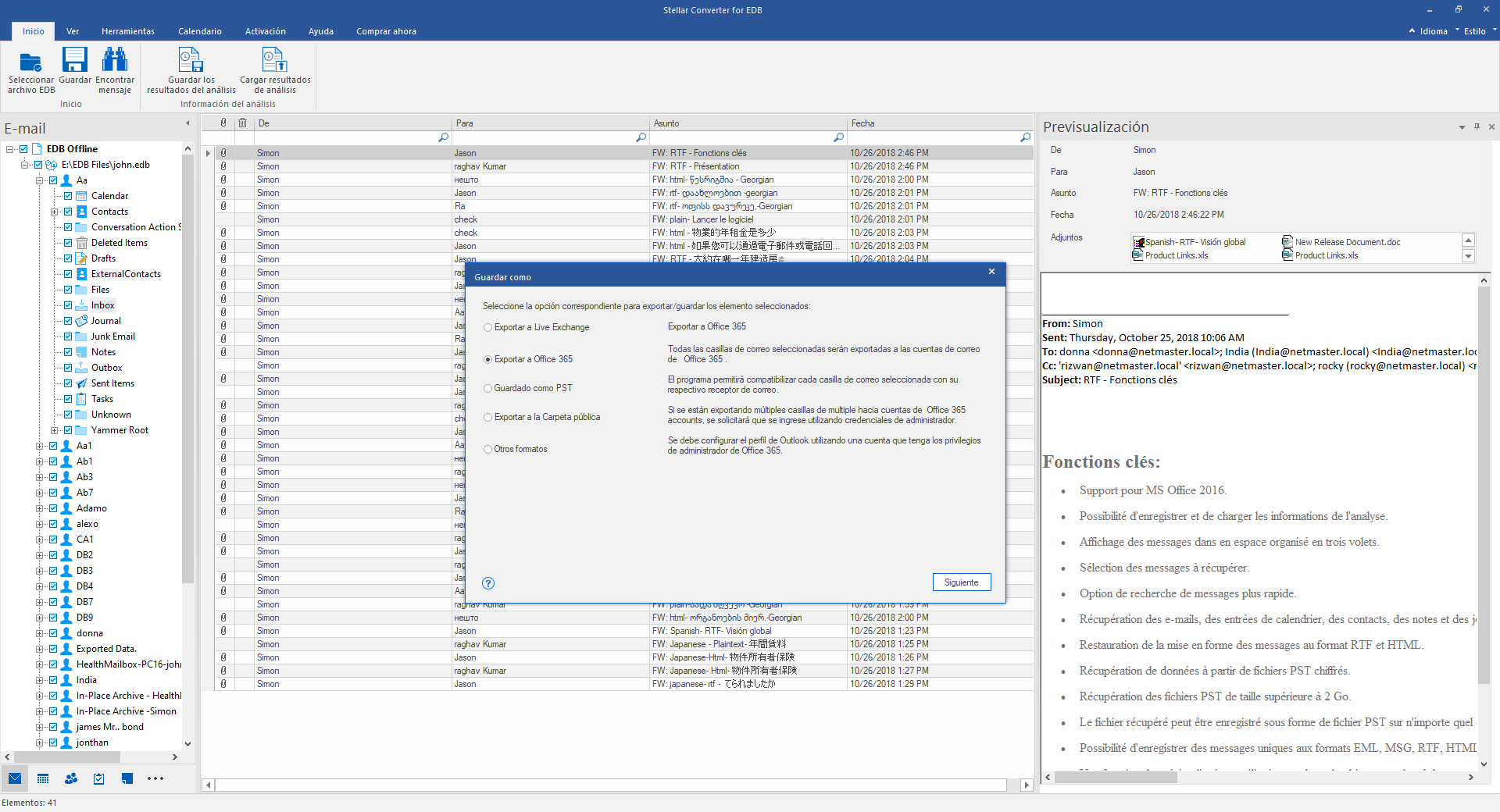Viewport: 1500px width, 812px height.
Task: Open attachment New Release Document.doc
Action: (x=1341, y=242)
